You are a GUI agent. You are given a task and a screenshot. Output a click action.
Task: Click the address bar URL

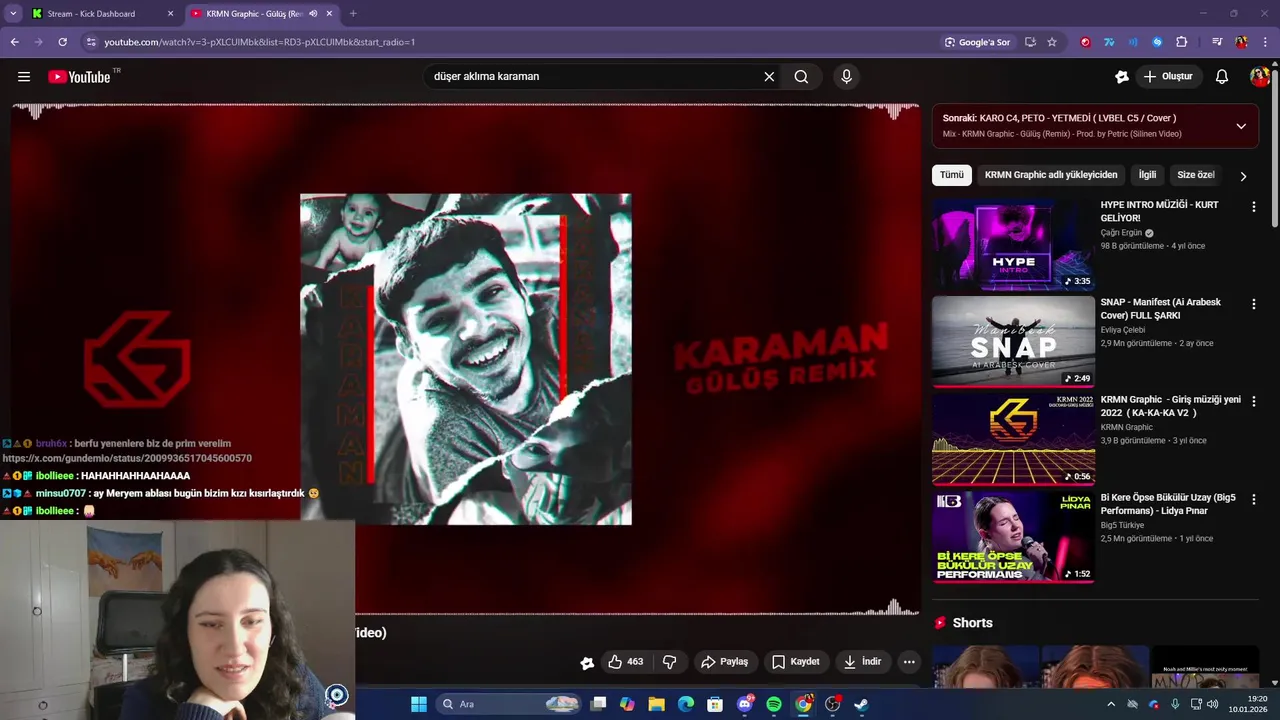(260, 42)
